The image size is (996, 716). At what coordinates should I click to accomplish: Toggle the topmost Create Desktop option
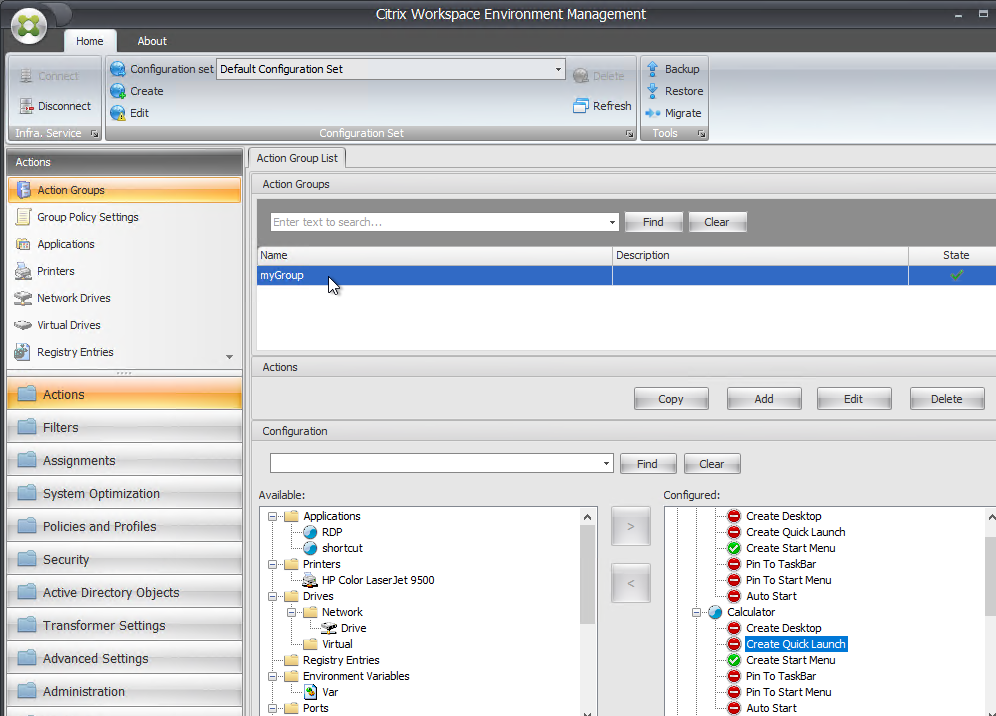[734, 516]
